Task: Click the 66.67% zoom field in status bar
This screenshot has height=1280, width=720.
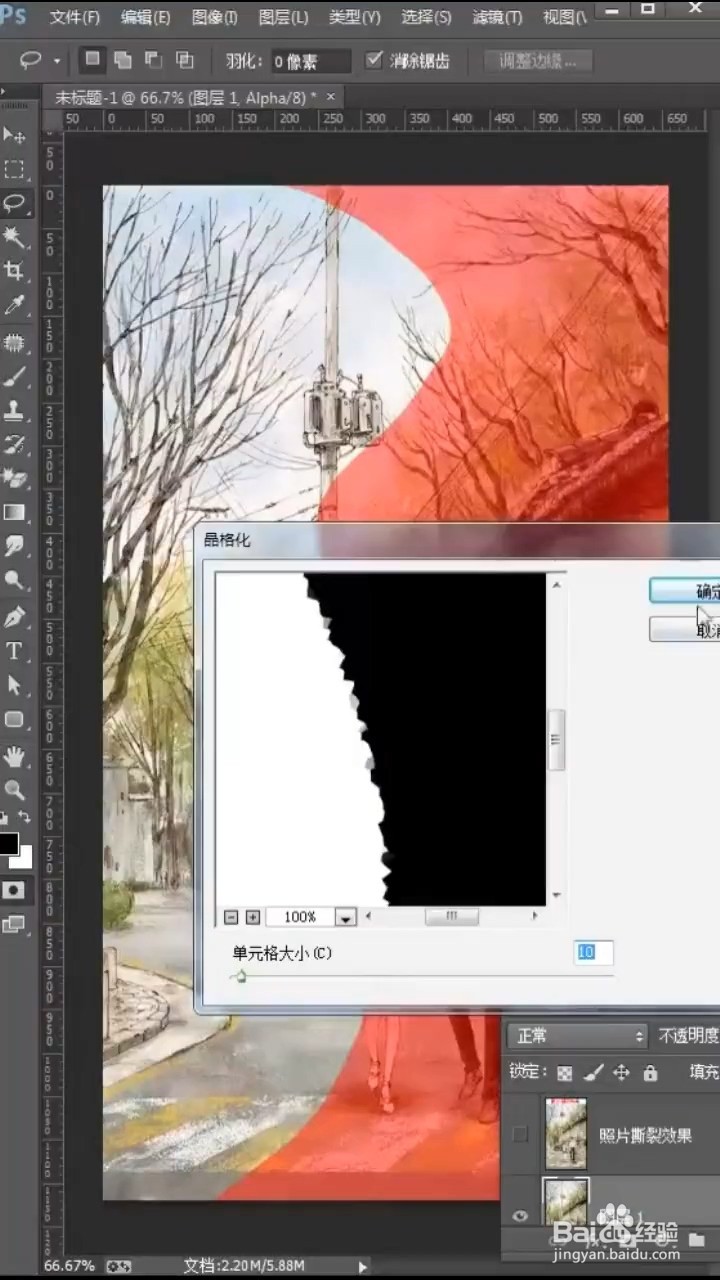Action: (70, 1266)
